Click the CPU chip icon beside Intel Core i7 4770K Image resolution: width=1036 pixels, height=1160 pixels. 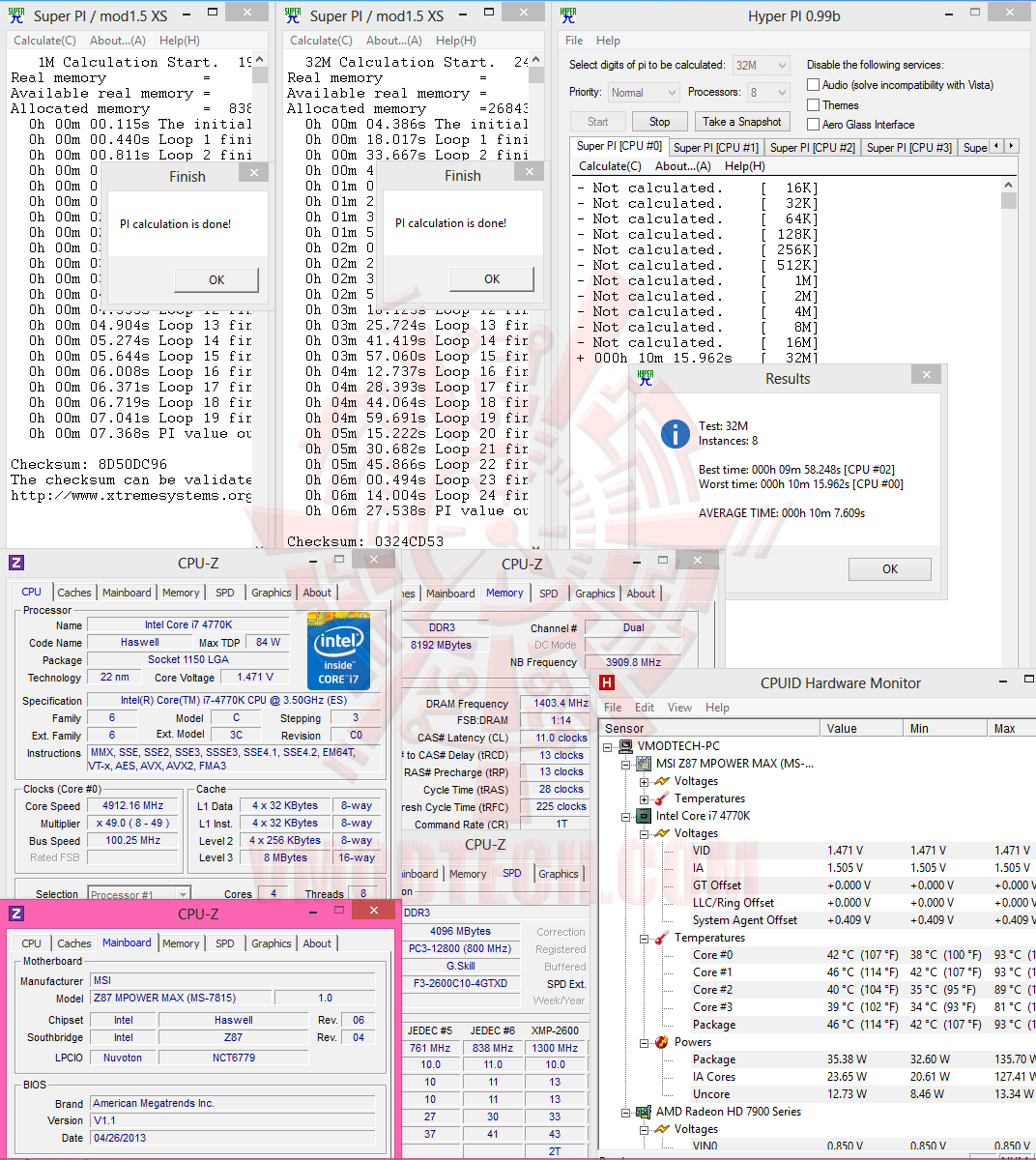point(644,816)
